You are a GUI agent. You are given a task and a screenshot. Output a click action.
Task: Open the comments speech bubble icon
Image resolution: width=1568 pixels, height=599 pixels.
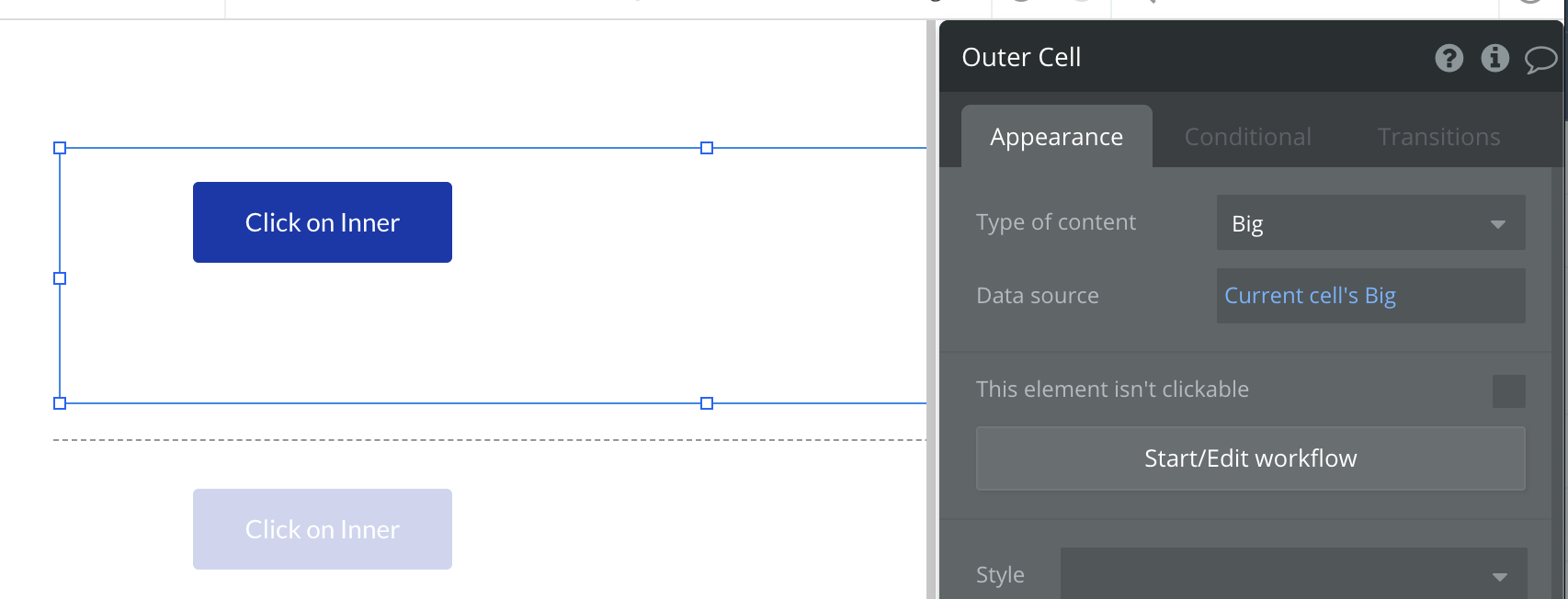click(1540, 60)
